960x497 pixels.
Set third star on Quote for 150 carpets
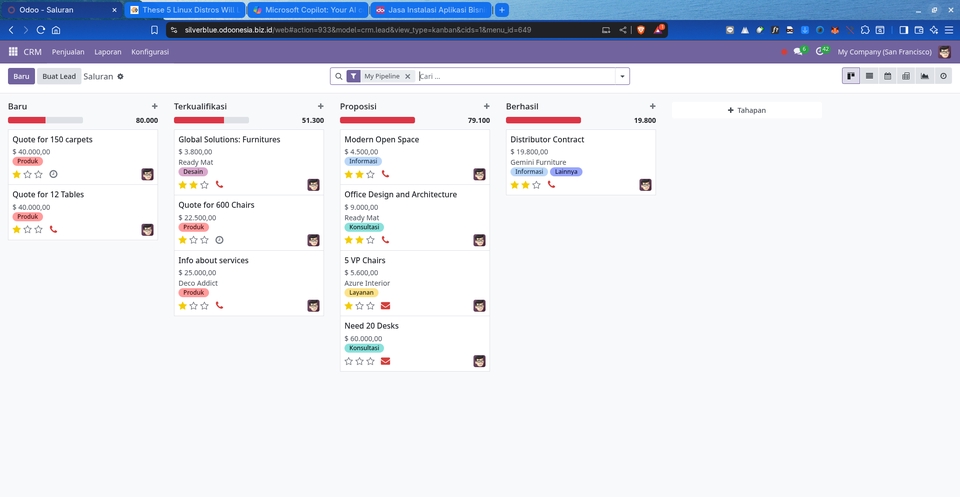click(x=39, y=174)
